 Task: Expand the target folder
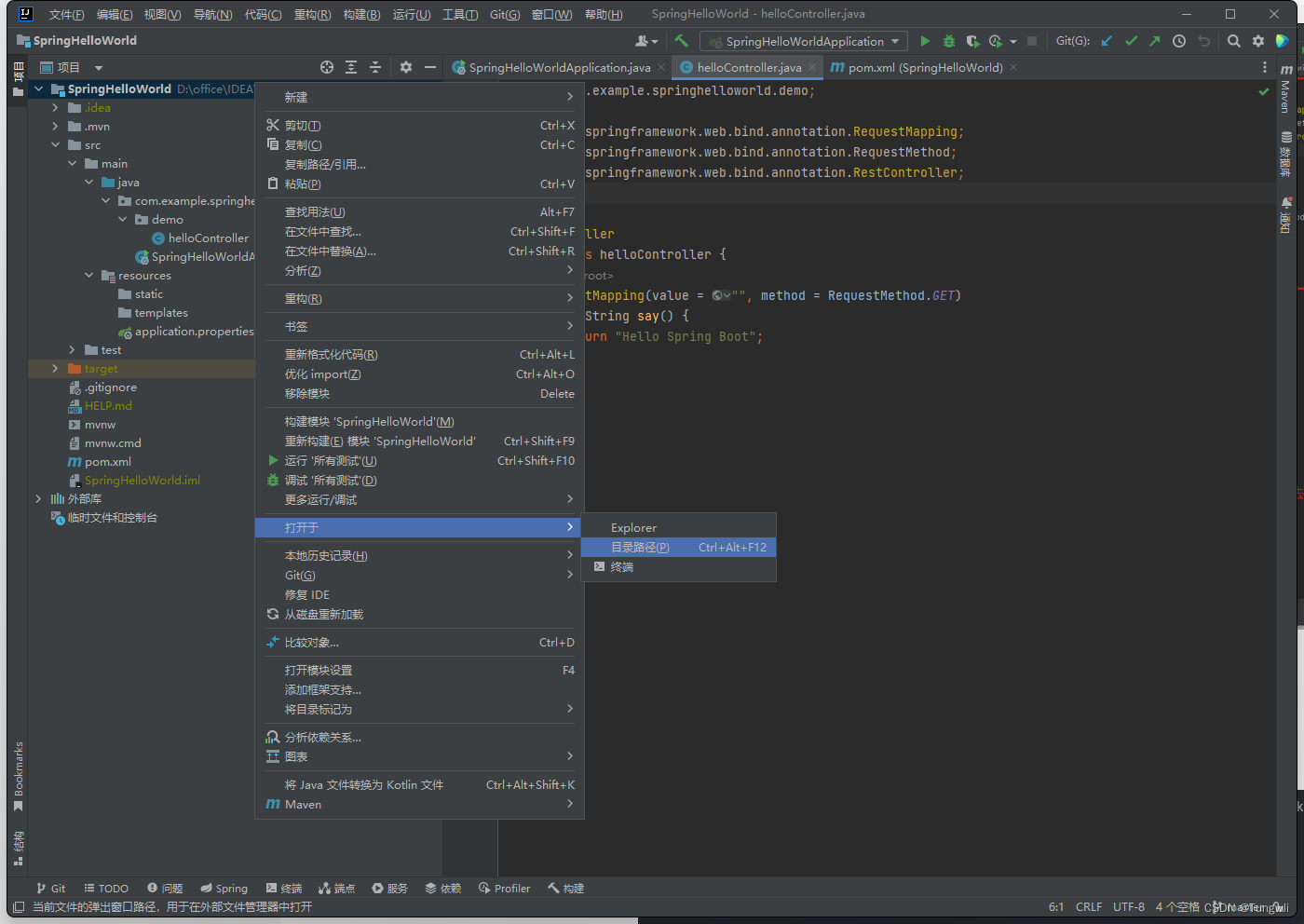point(55,369)
